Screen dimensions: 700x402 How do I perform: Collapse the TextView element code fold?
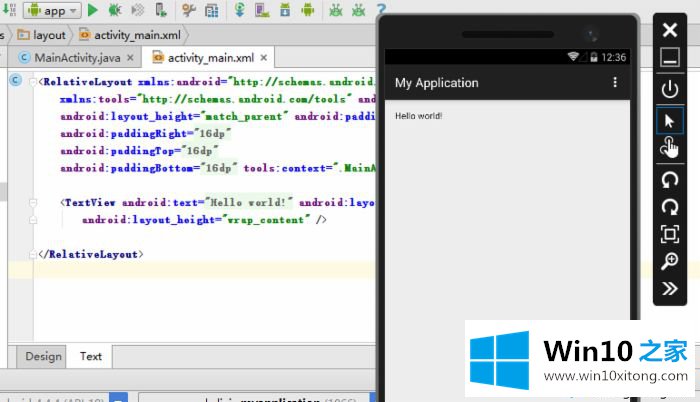(x=33, y=203)
